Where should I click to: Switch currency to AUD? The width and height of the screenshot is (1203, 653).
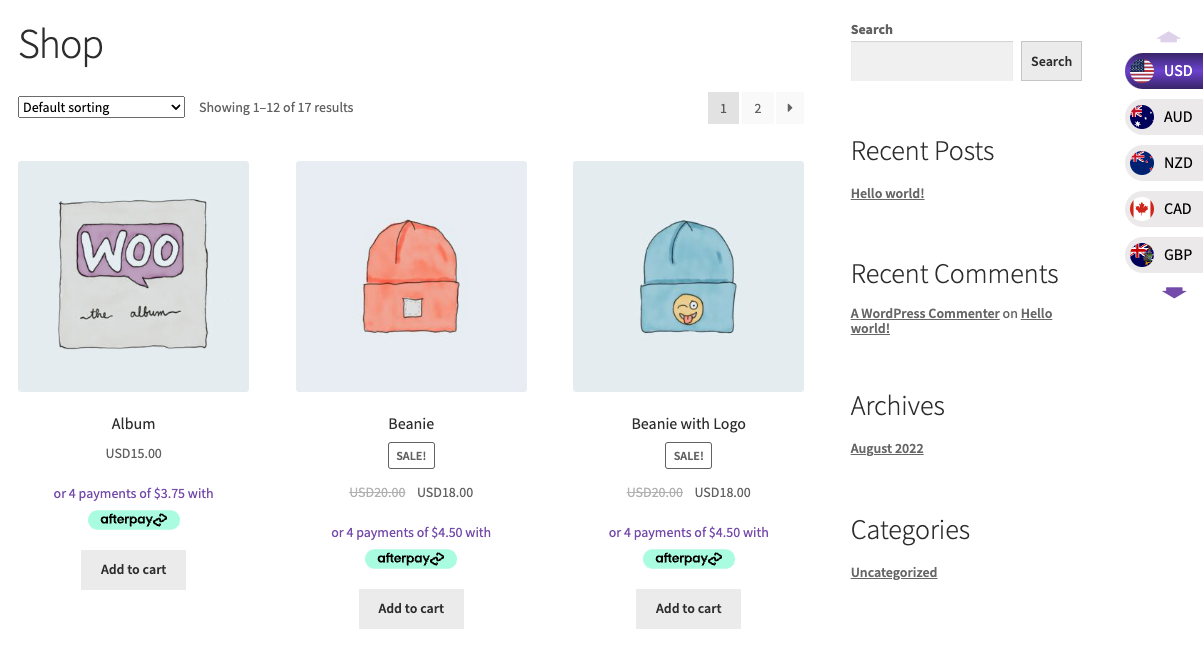pos(1163,117)
